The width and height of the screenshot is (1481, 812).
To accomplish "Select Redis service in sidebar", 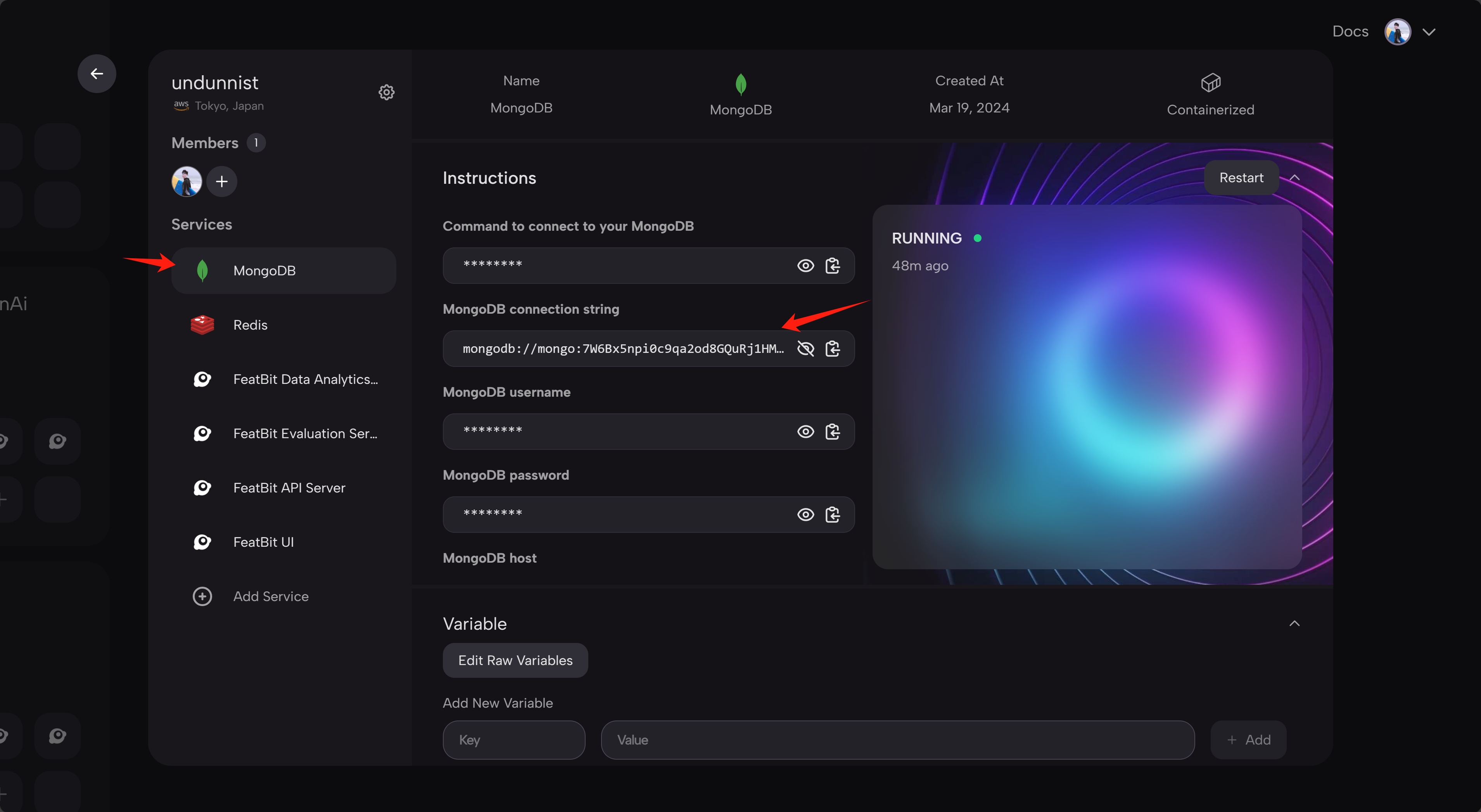I will point(283,325).
